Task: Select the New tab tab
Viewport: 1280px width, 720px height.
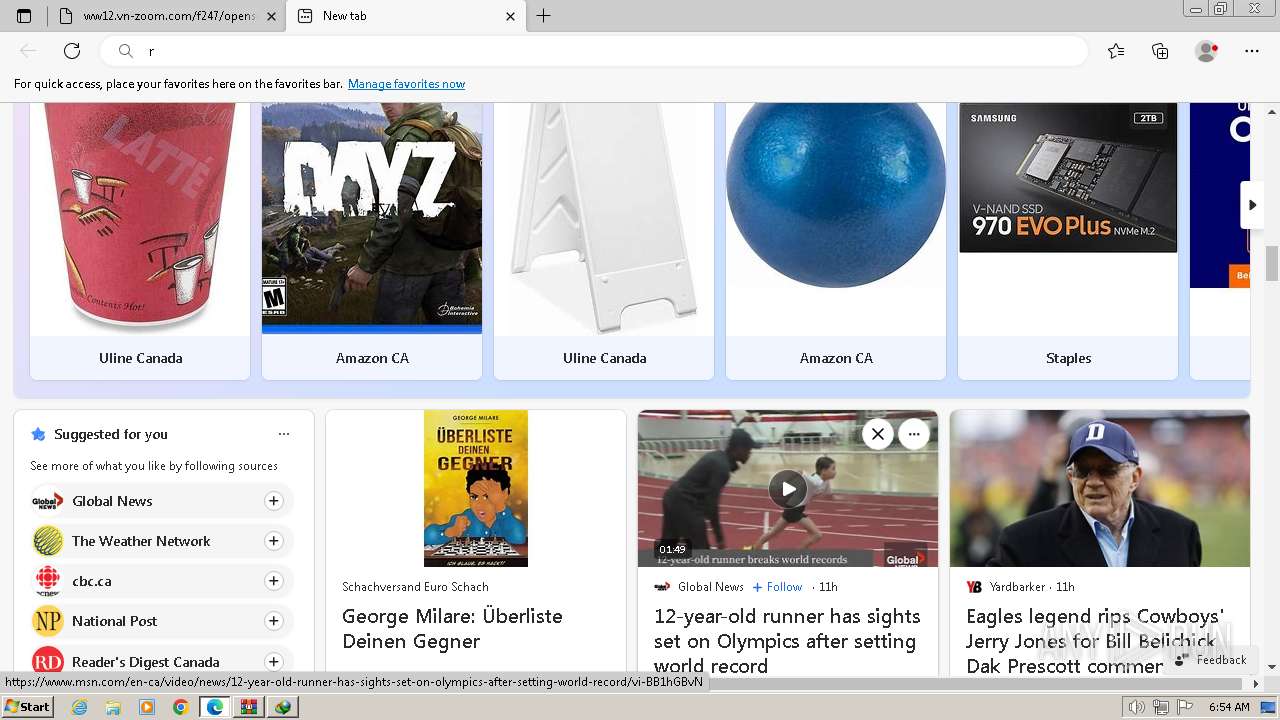Action: 406,16
